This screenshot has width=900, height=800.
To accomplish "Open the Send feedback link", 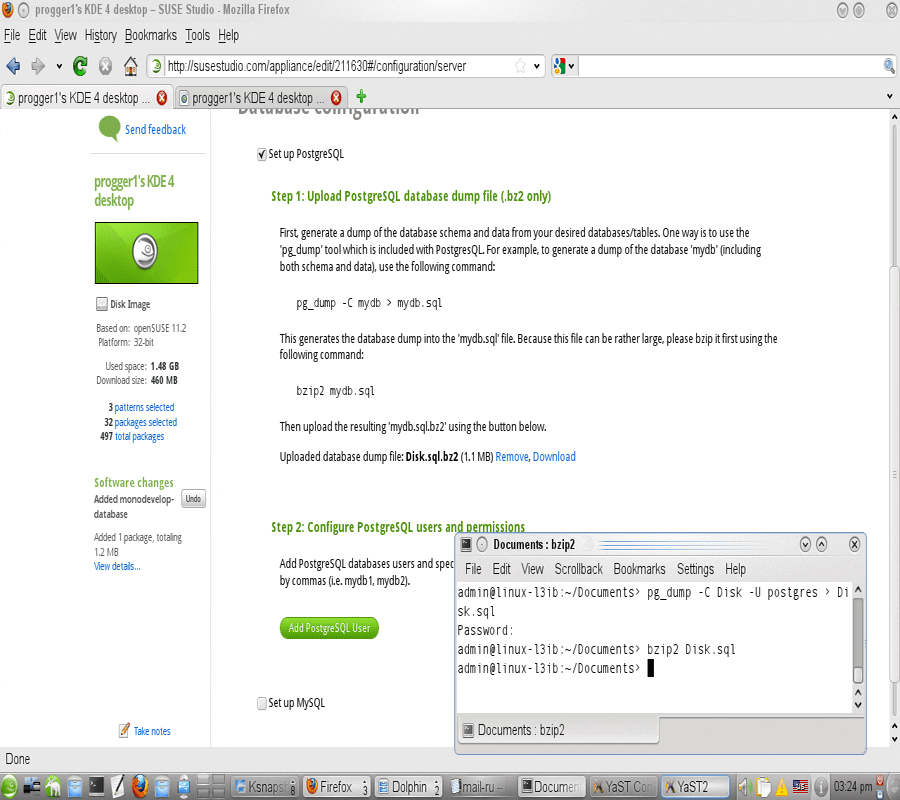I will pos(156,130).
